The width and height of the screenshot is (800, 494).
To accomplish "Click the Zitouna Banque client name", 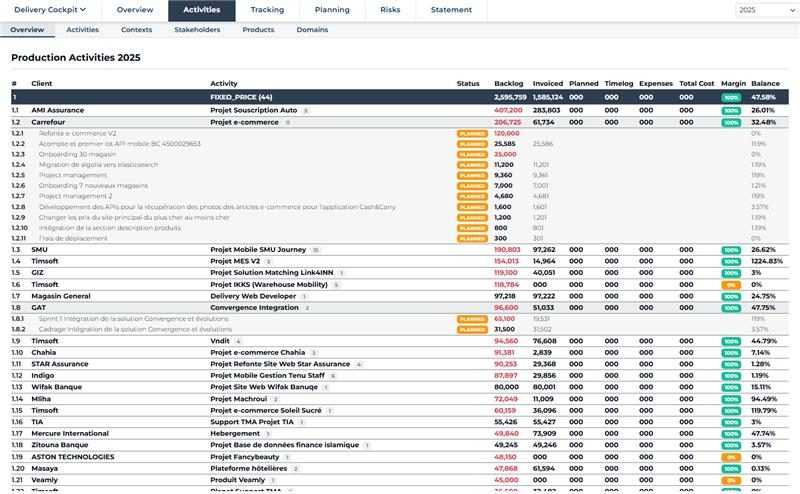I will tap(60, 445).
